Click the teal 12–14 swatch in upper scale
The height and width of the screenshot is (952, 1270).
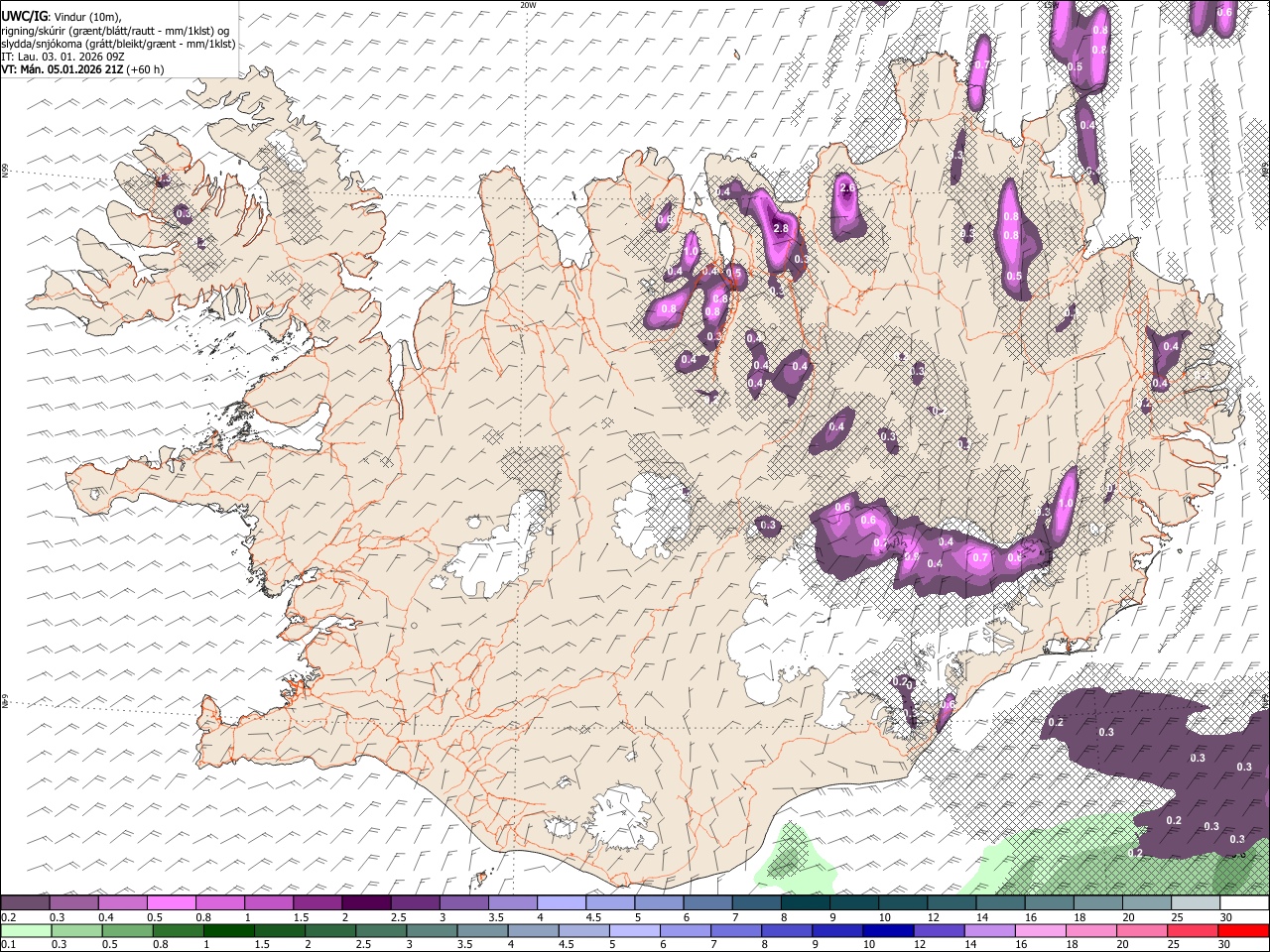coord(950,902)
